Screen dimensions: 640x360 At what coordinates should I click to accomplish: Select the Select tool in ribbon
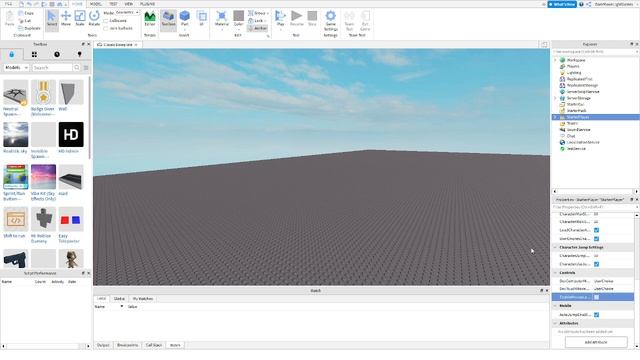(52, 19)
